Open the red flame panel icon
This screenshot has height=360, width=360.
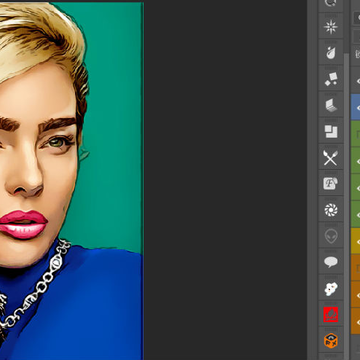331,315
